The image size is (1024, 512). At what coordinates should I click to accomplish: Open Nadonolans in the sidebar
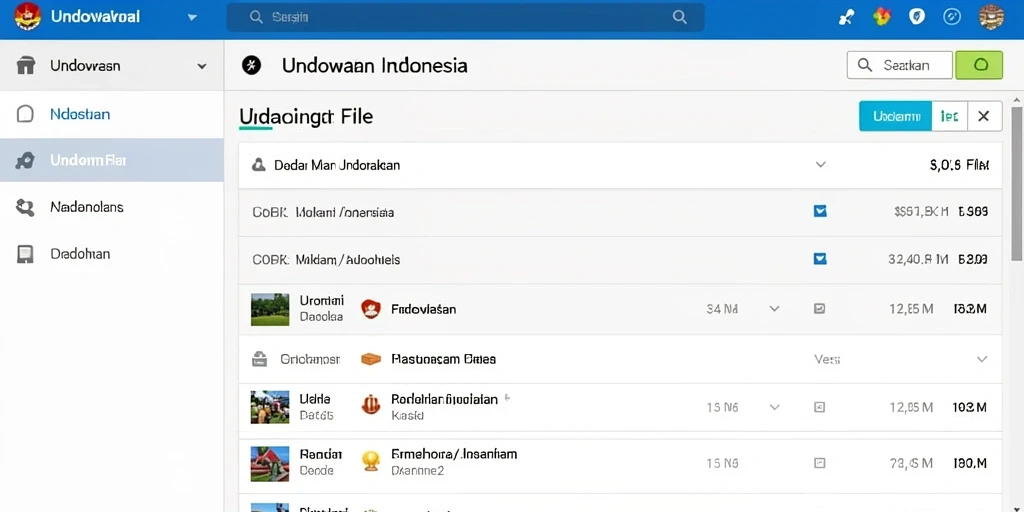click(x=87, y=207)
